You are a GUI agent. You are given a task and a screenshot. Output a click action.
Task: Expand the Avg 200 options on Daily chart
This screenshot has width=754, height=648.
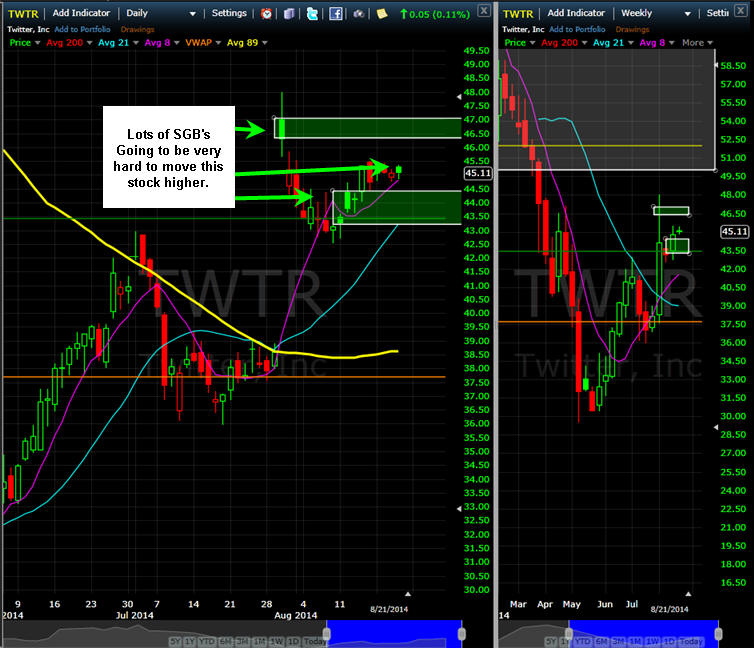89,43
